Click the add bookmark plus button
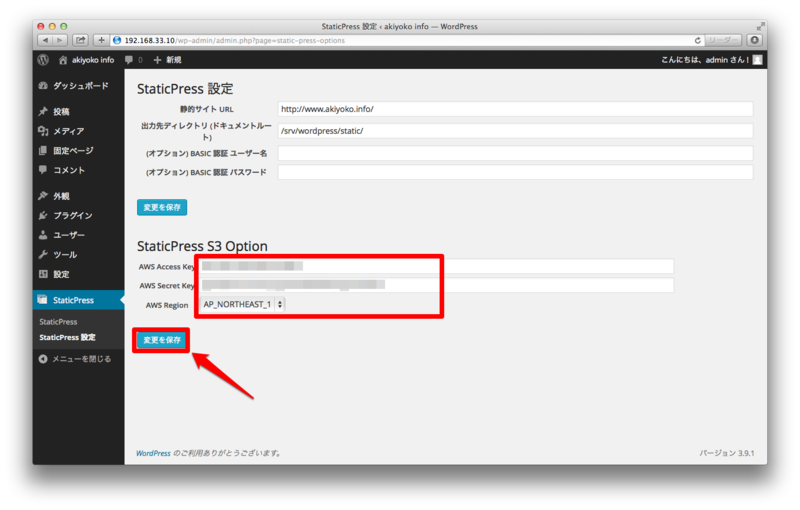This screenshot has height=510, width=800. pyautogui.click(x=101, y=40)
